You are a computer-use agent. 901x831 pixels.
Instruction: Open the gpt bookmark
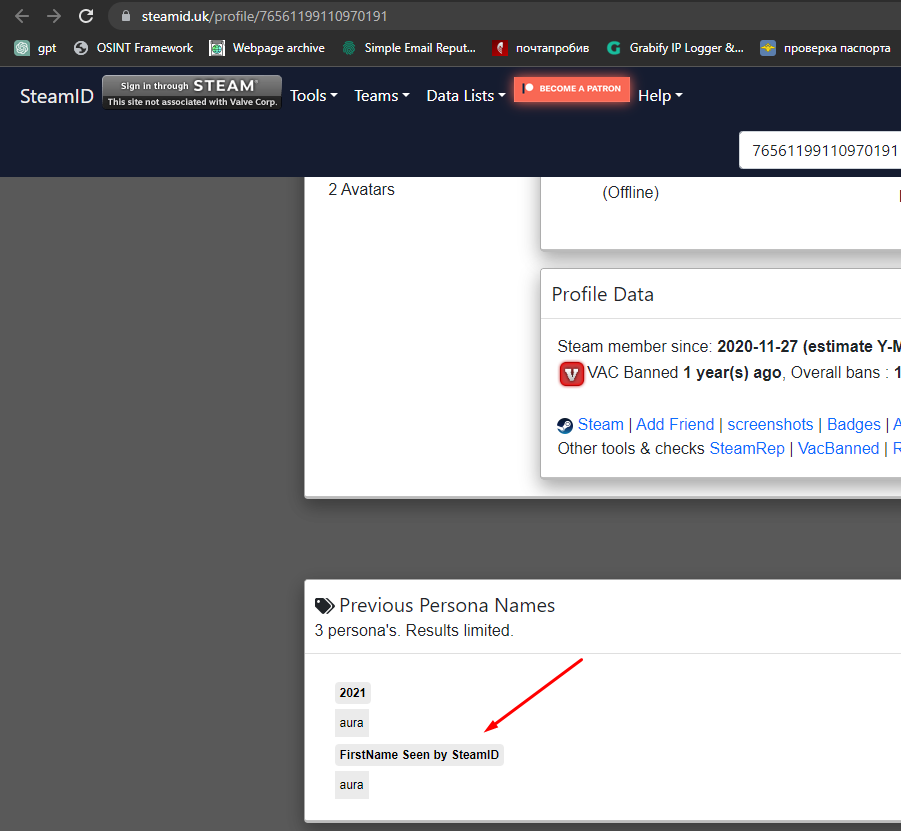tap(36, 48)
